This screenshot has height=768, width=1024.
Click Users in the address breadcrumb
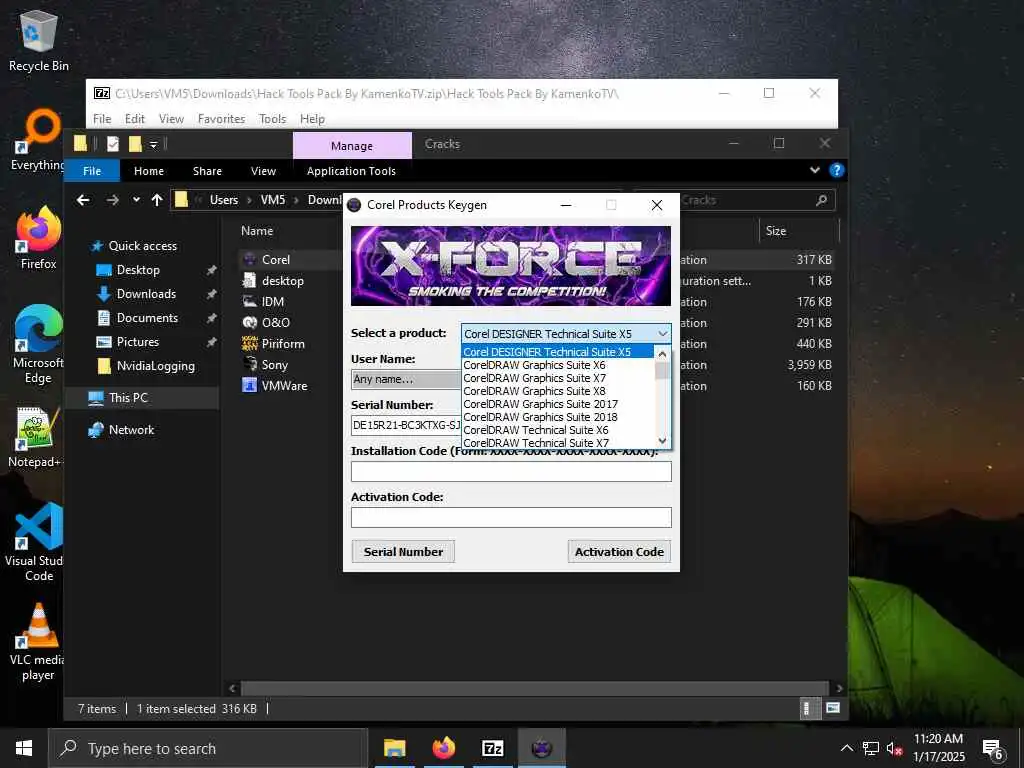click(x=224, y=200)
